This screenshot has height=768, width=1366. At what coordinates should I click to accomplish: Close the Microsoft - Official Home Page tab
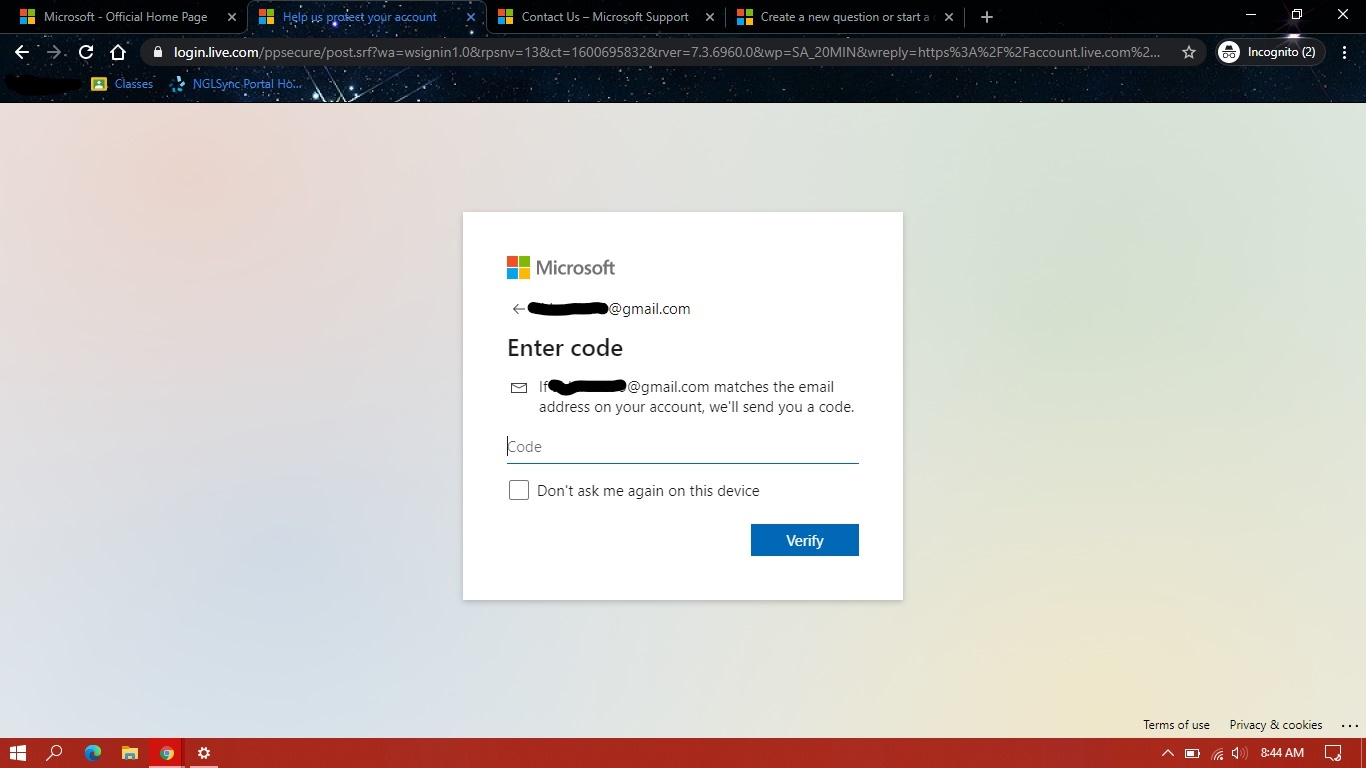pos(232,17)
